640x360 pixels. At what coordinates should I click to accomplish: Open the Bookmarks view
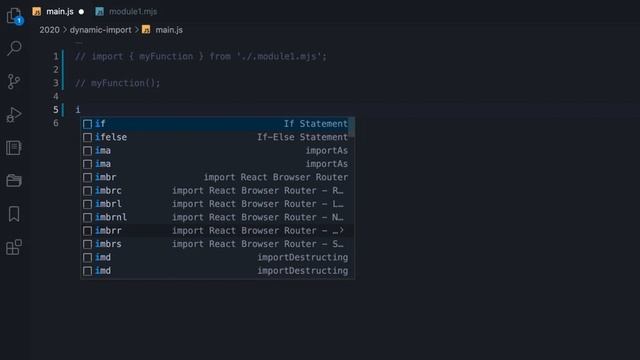point(14,214)
